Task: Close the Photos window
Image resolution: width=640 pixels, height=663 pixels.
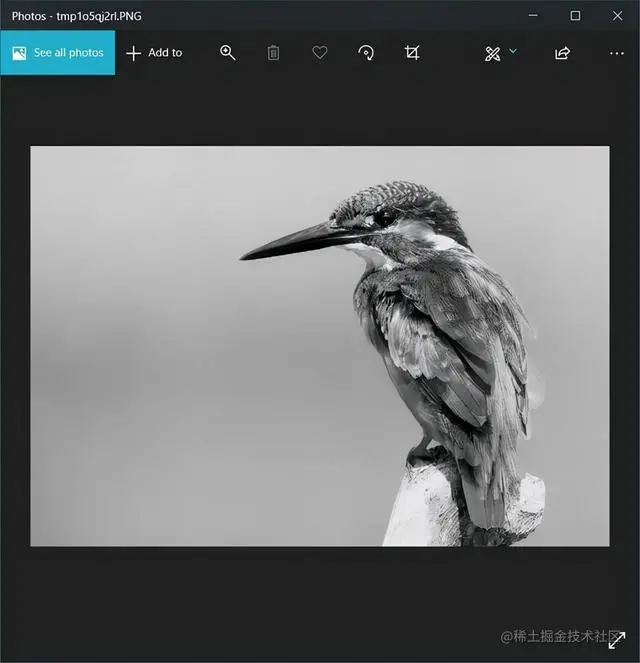Action: pos(618,16)
